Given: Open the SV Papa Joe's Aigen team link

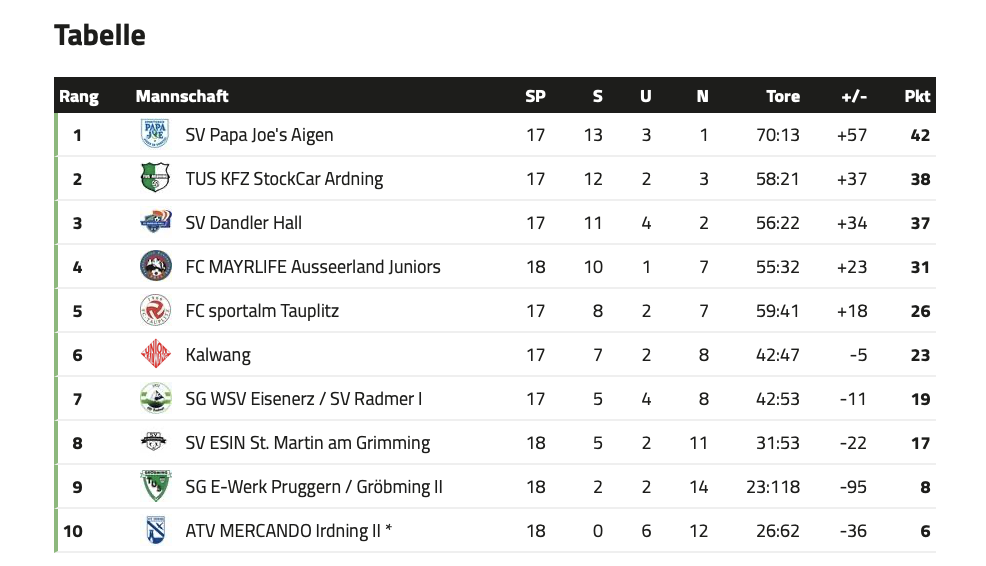Looking at the screenshot, I should pos(259,135).
